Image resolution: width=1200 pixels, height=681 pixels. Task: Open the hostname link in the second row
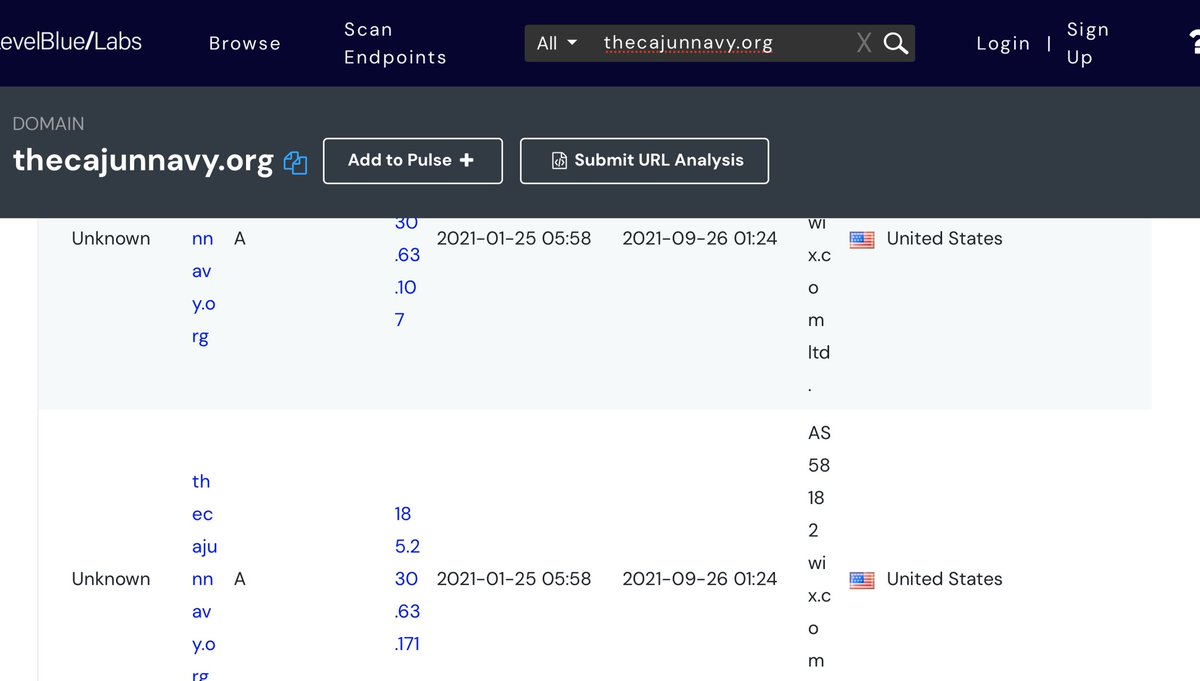click(x=202, y=579)
